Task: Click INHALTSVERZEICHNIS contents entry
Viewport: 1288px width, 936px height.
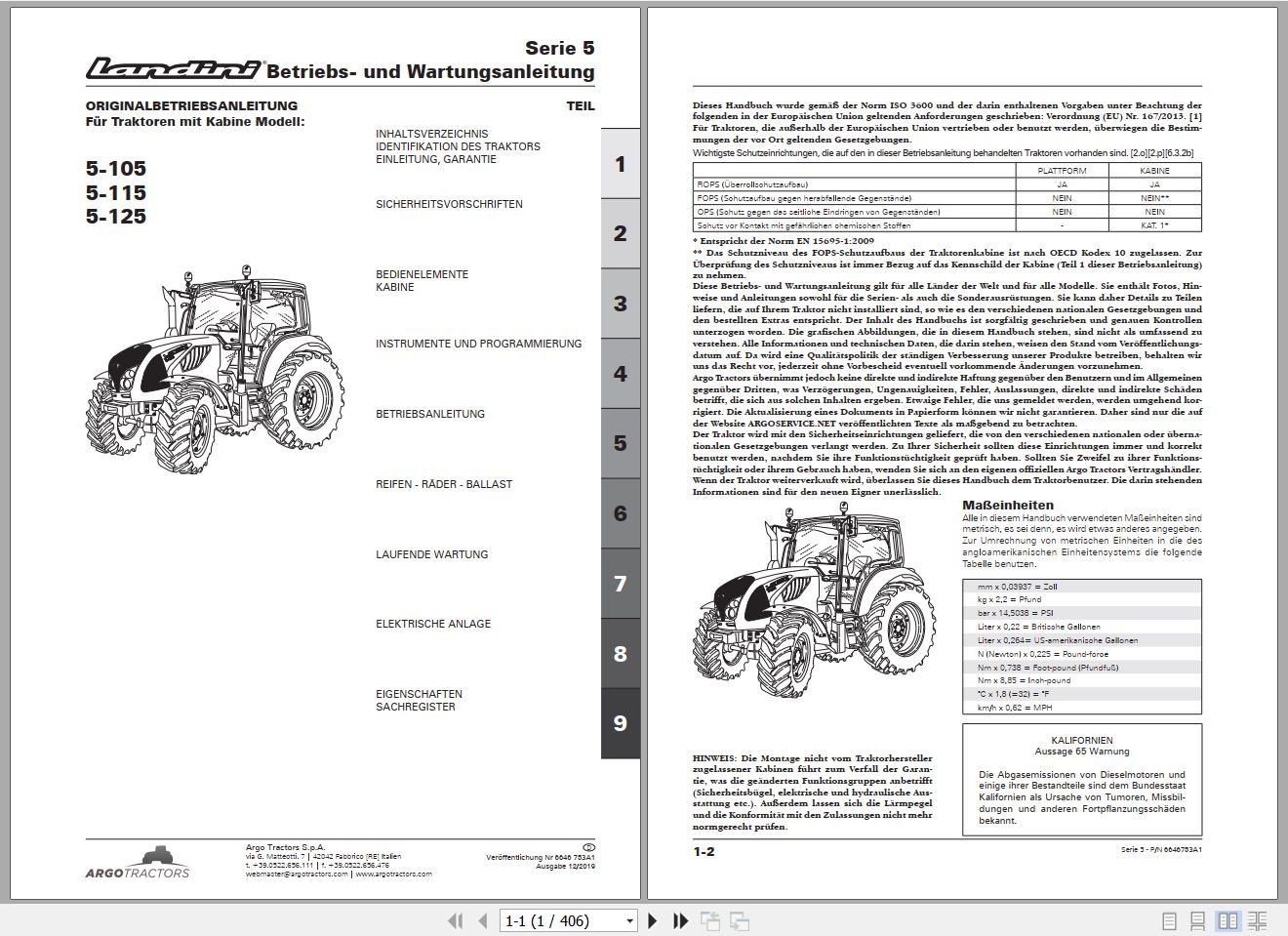Action: pos(431,134)
